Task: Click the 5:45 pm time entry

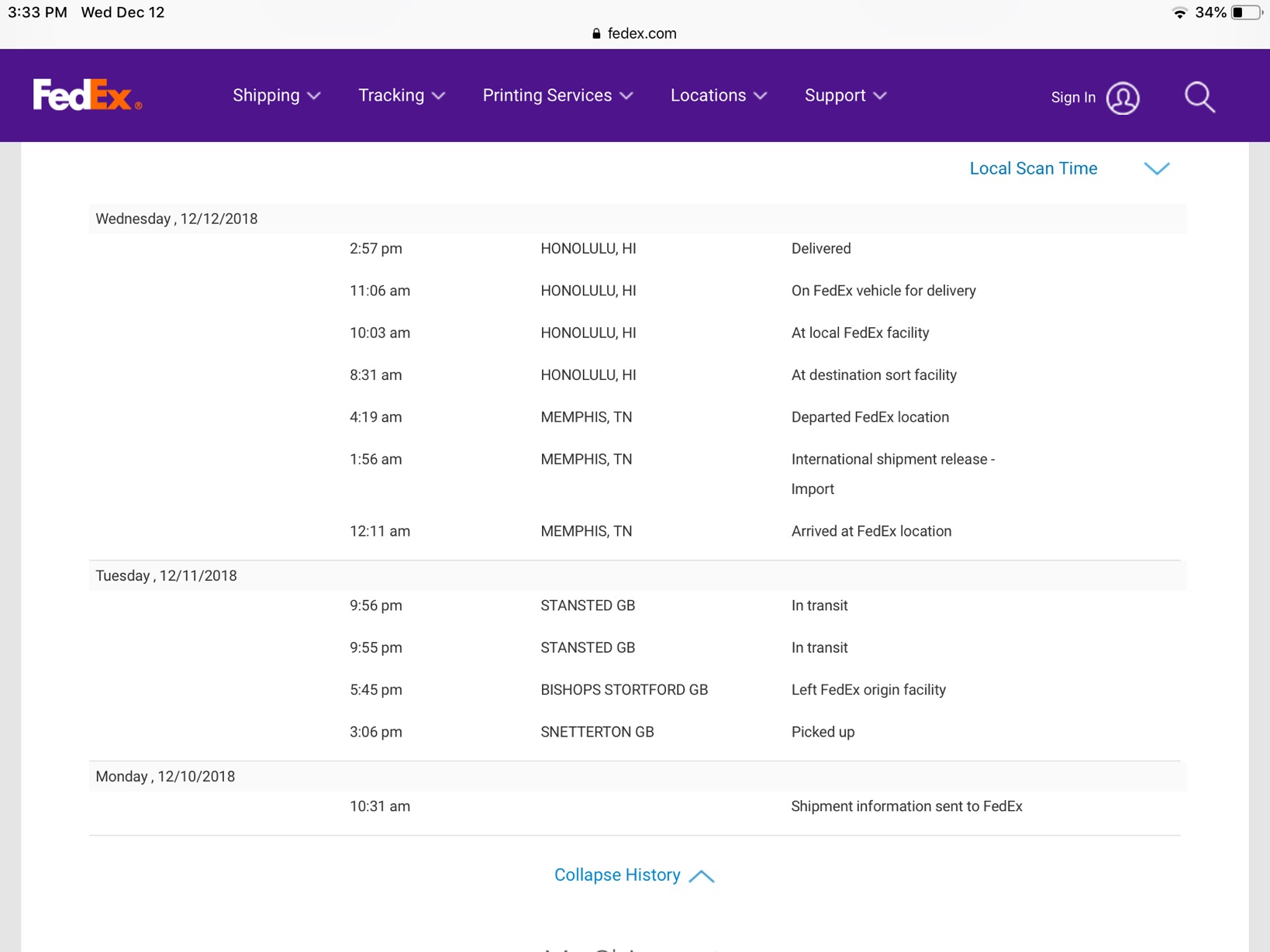Action: (376, 689)
